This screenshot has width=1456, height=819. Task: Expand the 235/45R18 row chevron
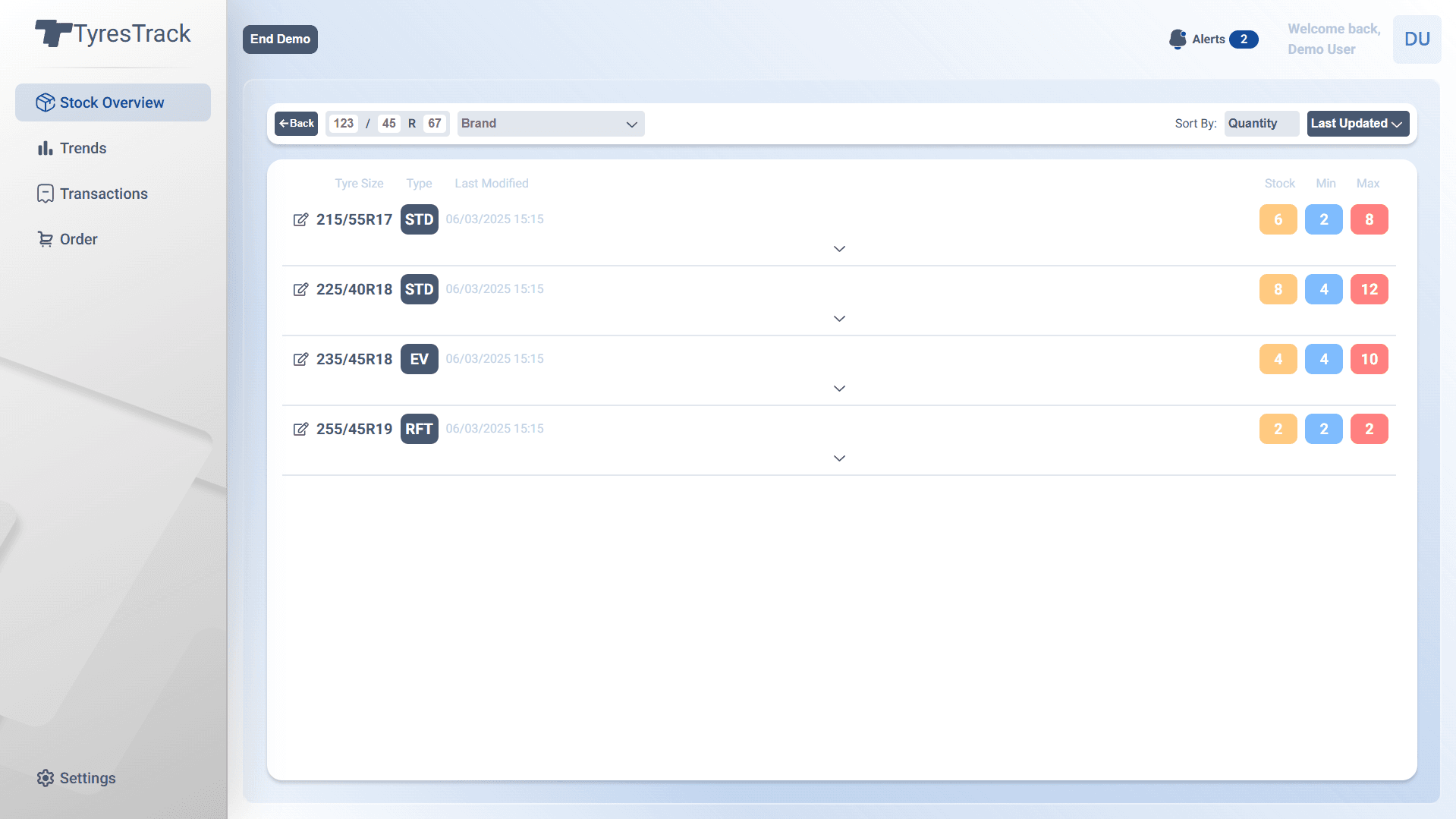pyautogui.click(x=839, y=389)
